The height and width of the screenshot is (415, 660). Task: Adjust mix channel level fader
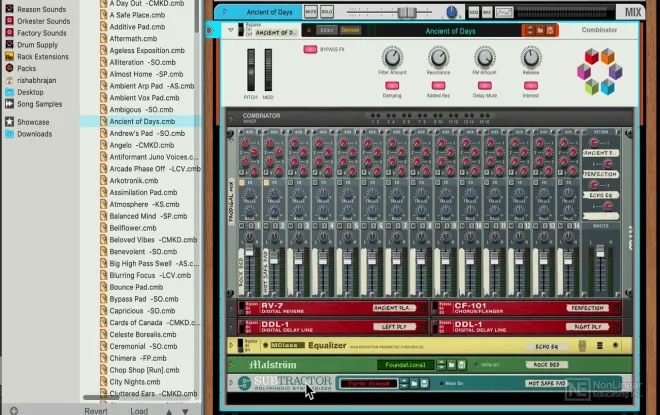pyautogui.click(x=407, y=13)
